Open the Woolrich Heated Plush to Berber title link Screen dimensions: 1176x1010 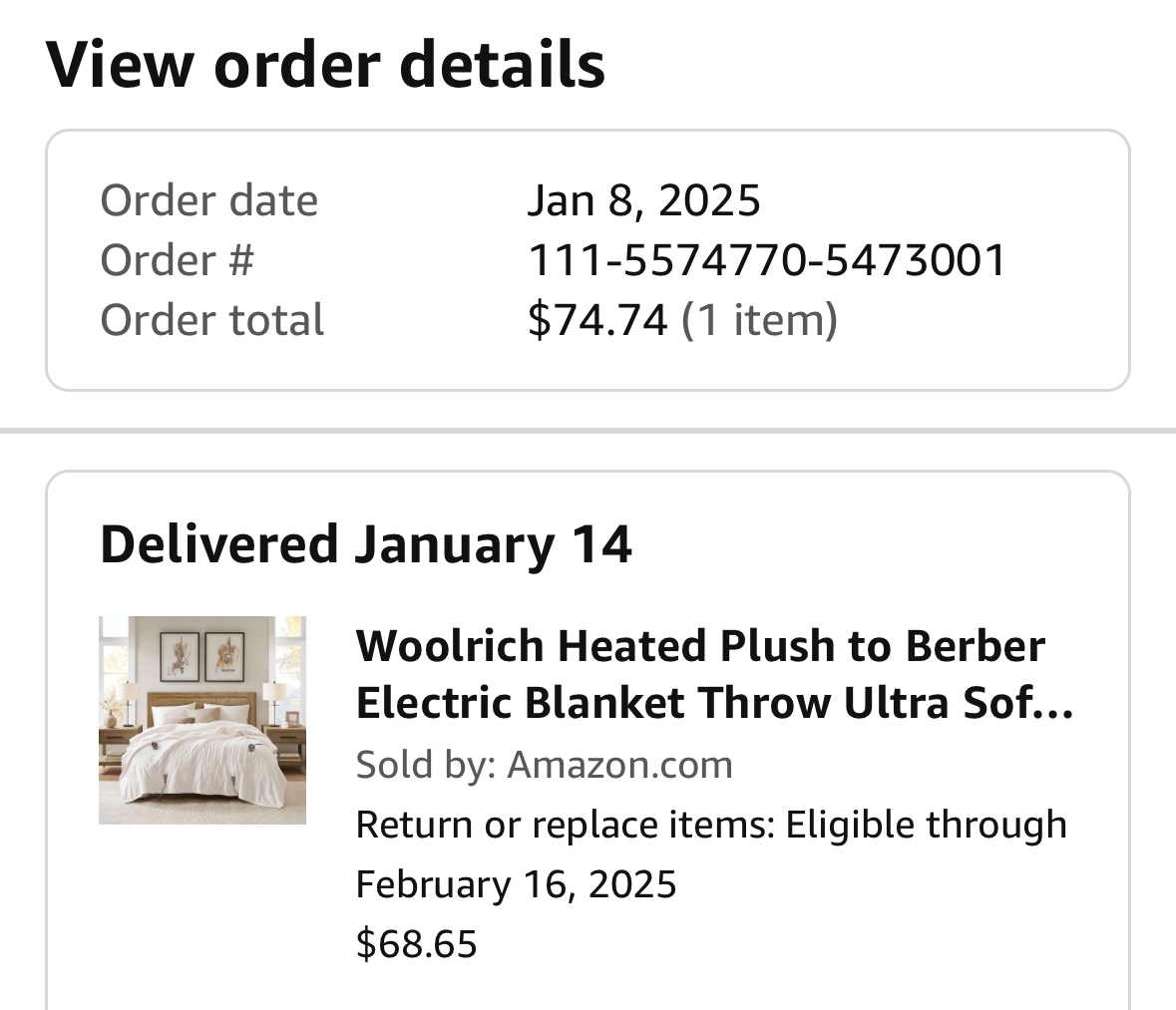pyautogui.click(x=715, y=674)
